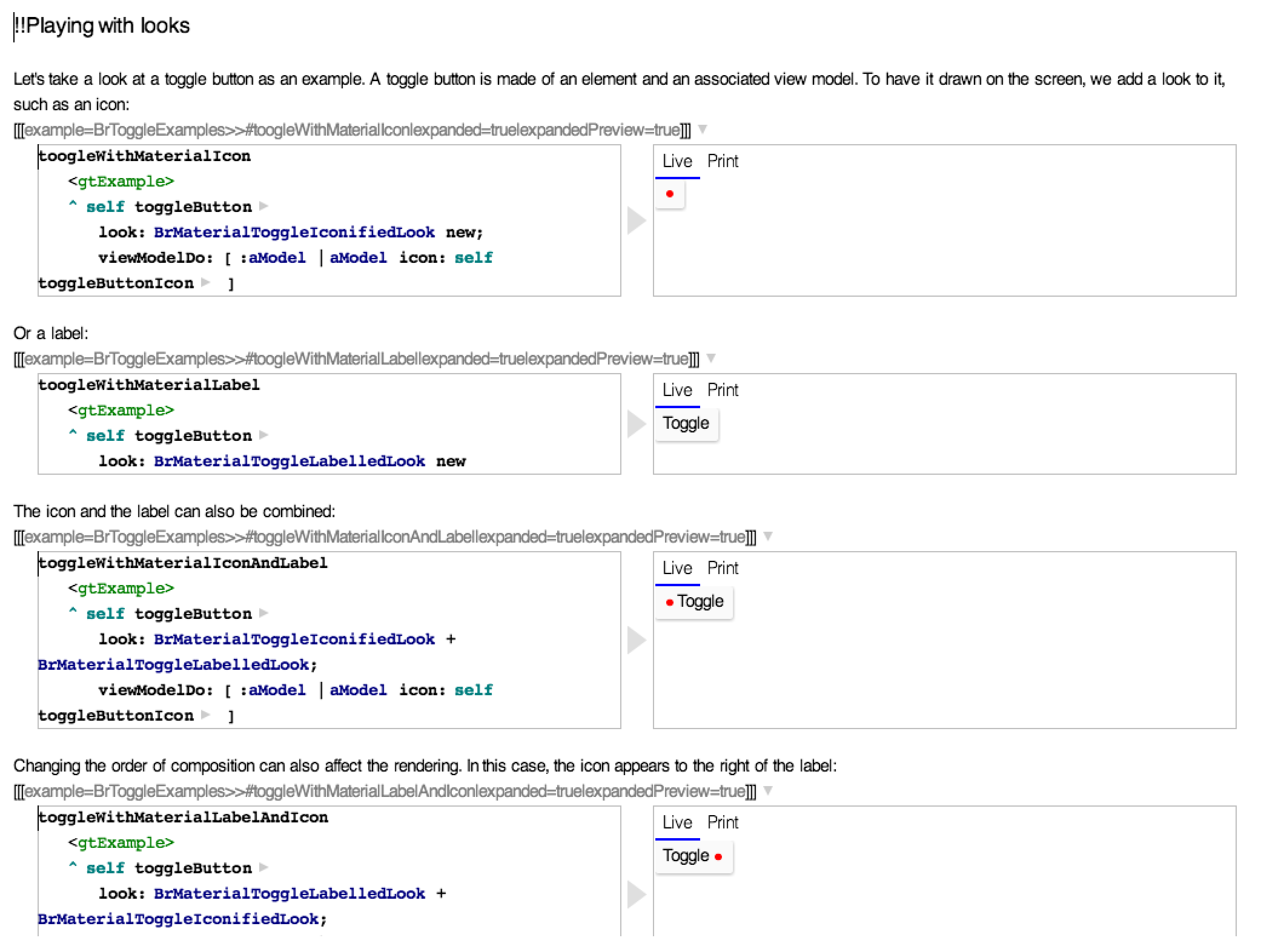
Task: Switch to Print tab in second preview
Action: point(723,391)
